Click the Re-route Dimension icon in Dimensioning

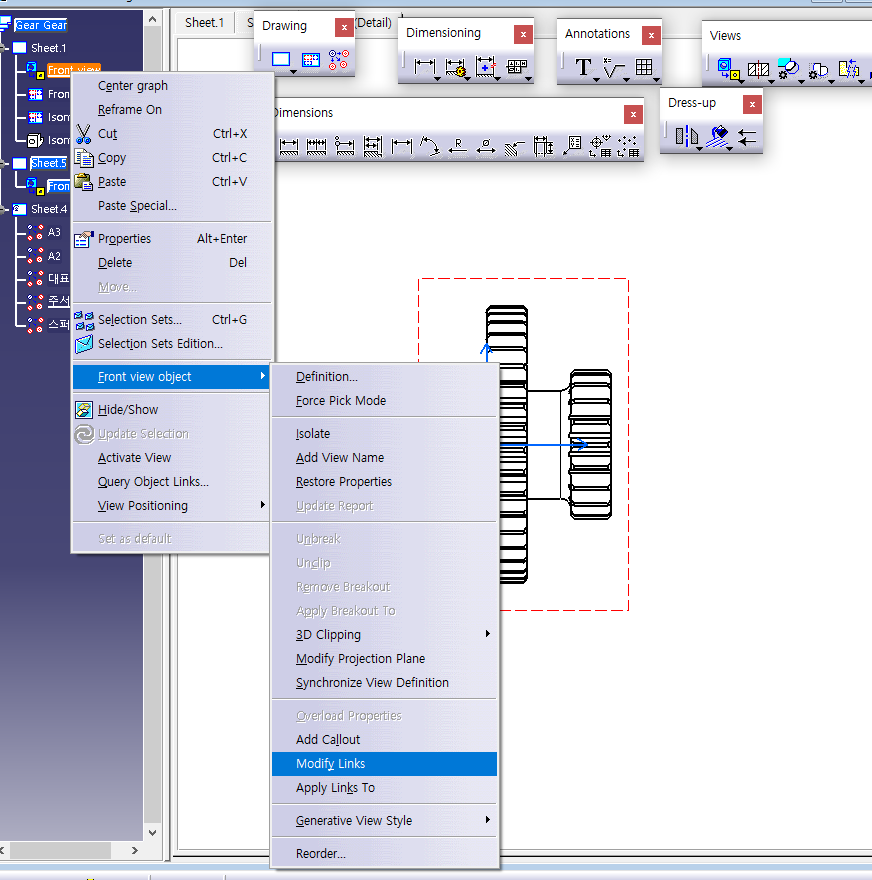(485, 67)
